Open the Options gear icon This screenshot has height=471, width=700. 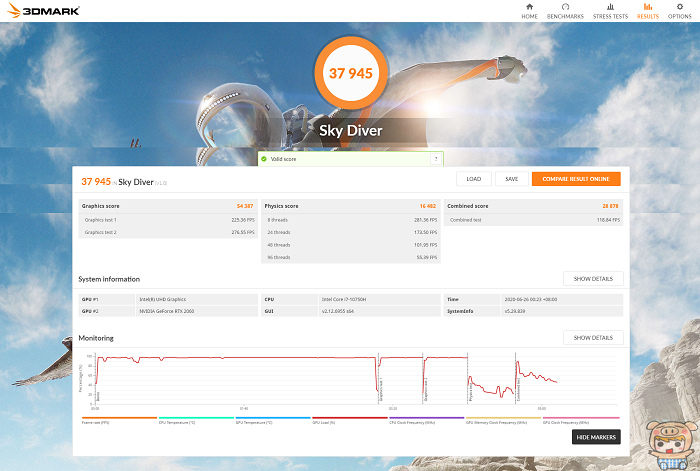pyautogui.click(x=679, y=7)
